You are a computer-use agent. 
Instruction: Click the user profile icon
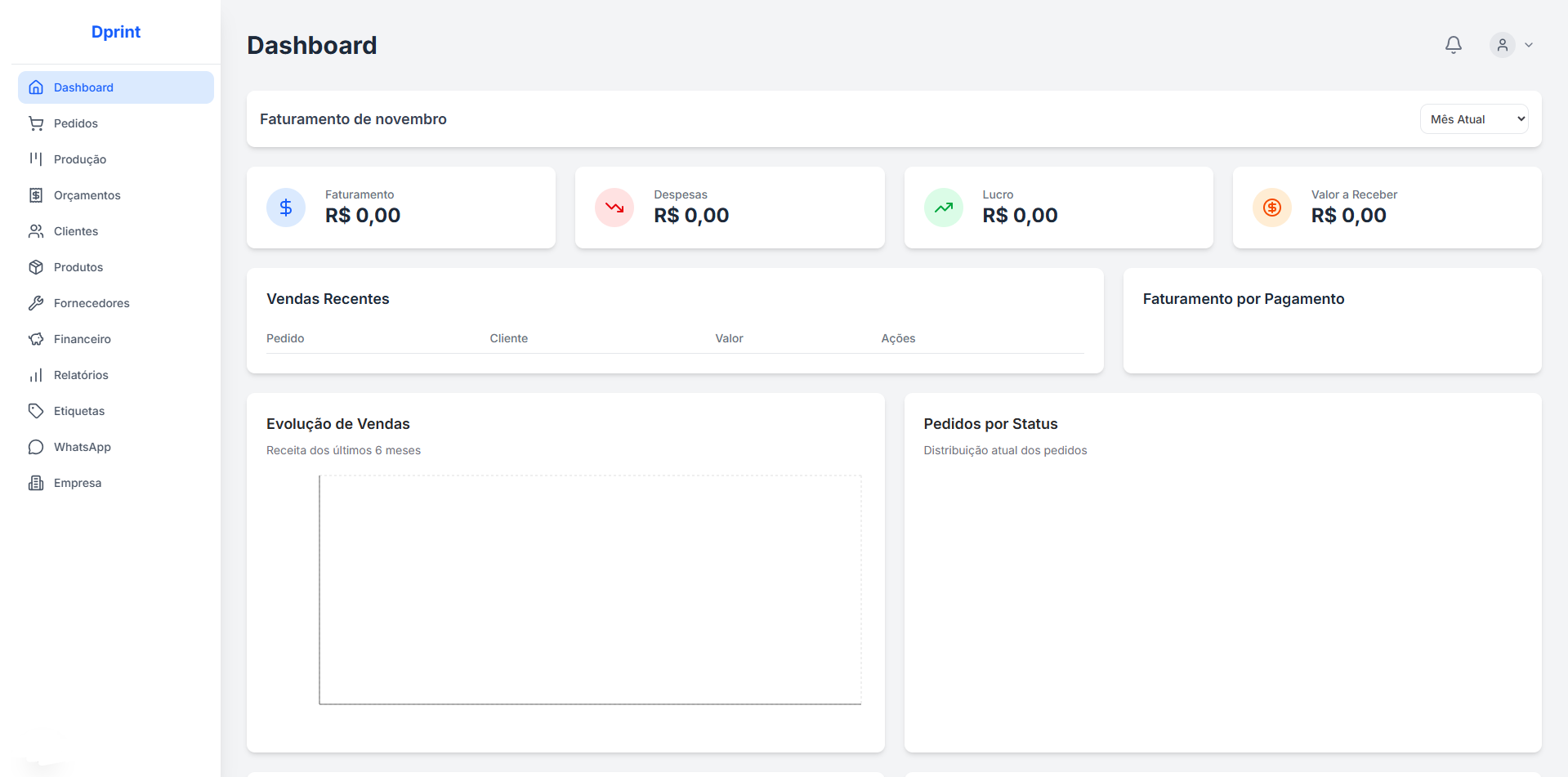click(x=1502, y=45)
